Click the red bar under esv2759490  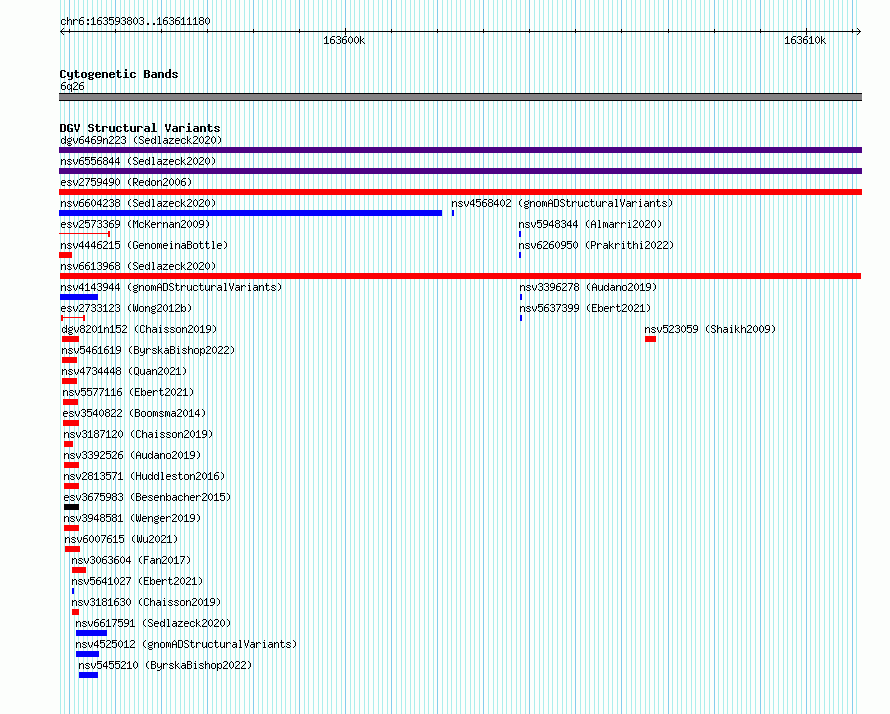click(460, 192)
